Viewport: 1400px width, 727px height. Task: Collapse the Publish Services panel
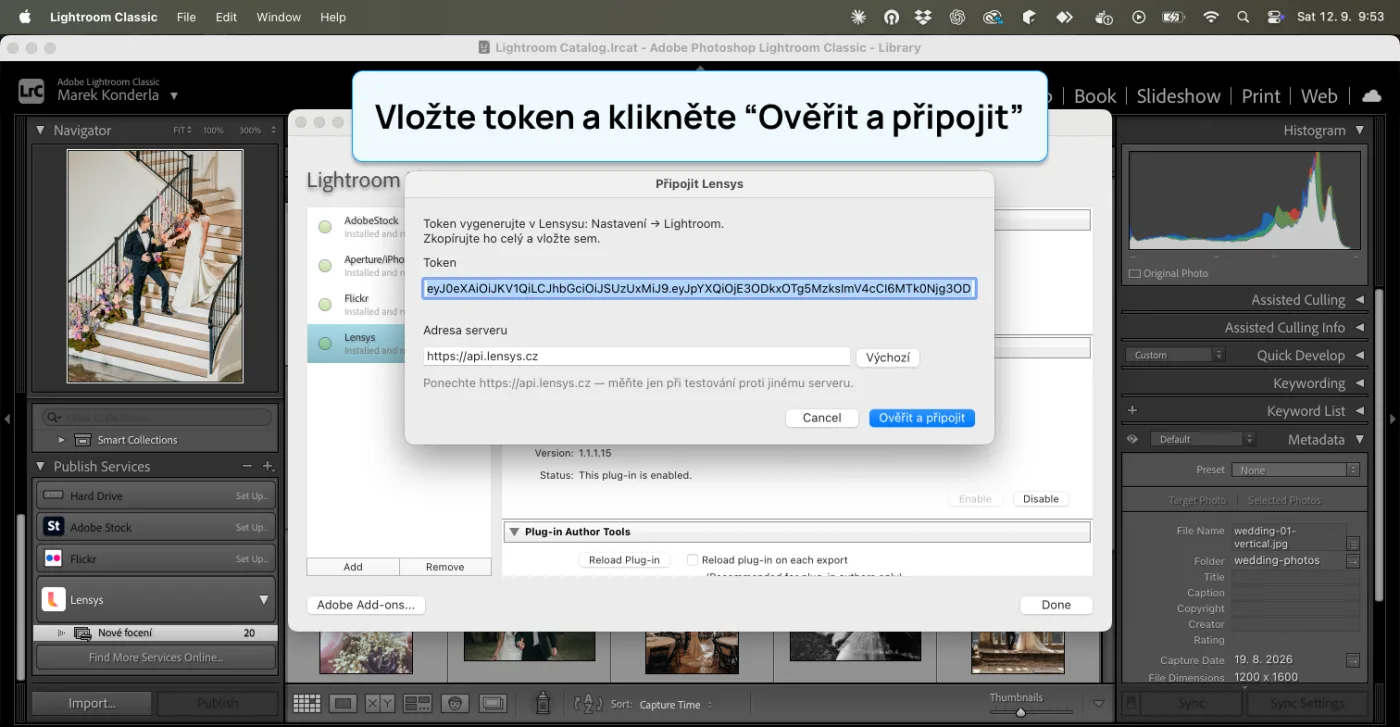tap(40, 466)
